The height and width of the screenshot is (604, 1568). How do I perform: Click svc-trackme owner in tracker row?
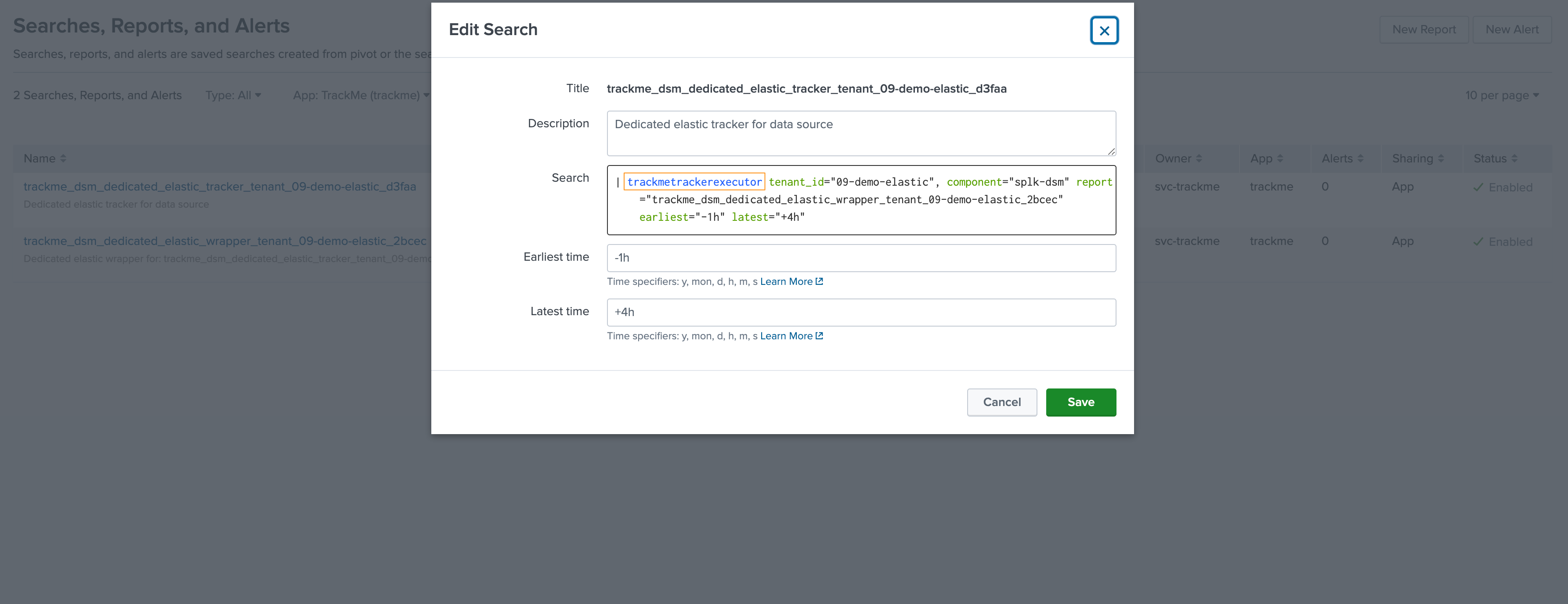(1186, 187)
